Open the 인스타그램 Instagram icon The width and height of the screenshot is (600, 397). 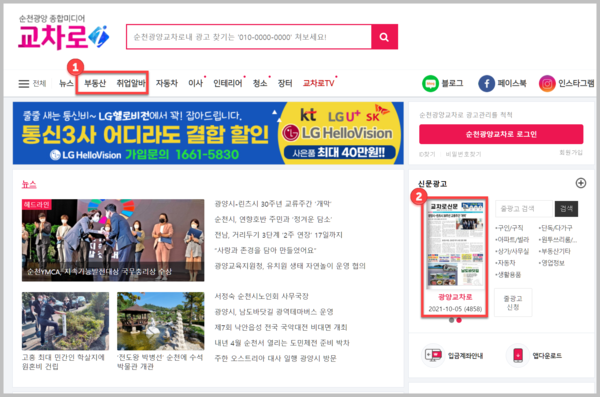coord(547,83)
